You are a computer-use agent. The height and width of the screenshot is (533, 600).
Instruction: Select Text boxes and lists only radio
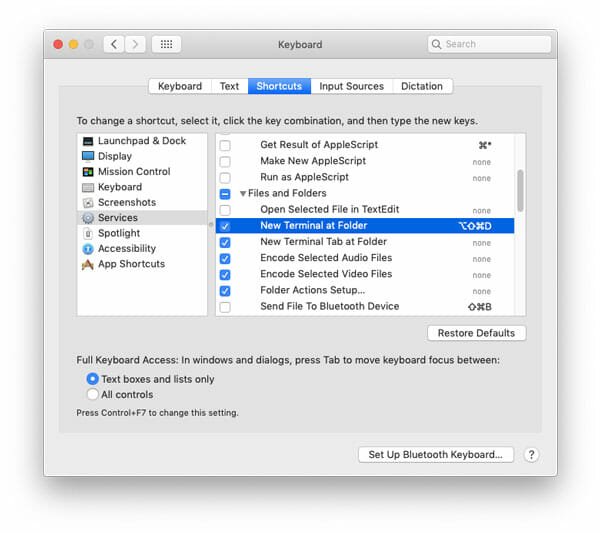click(92, 379)
